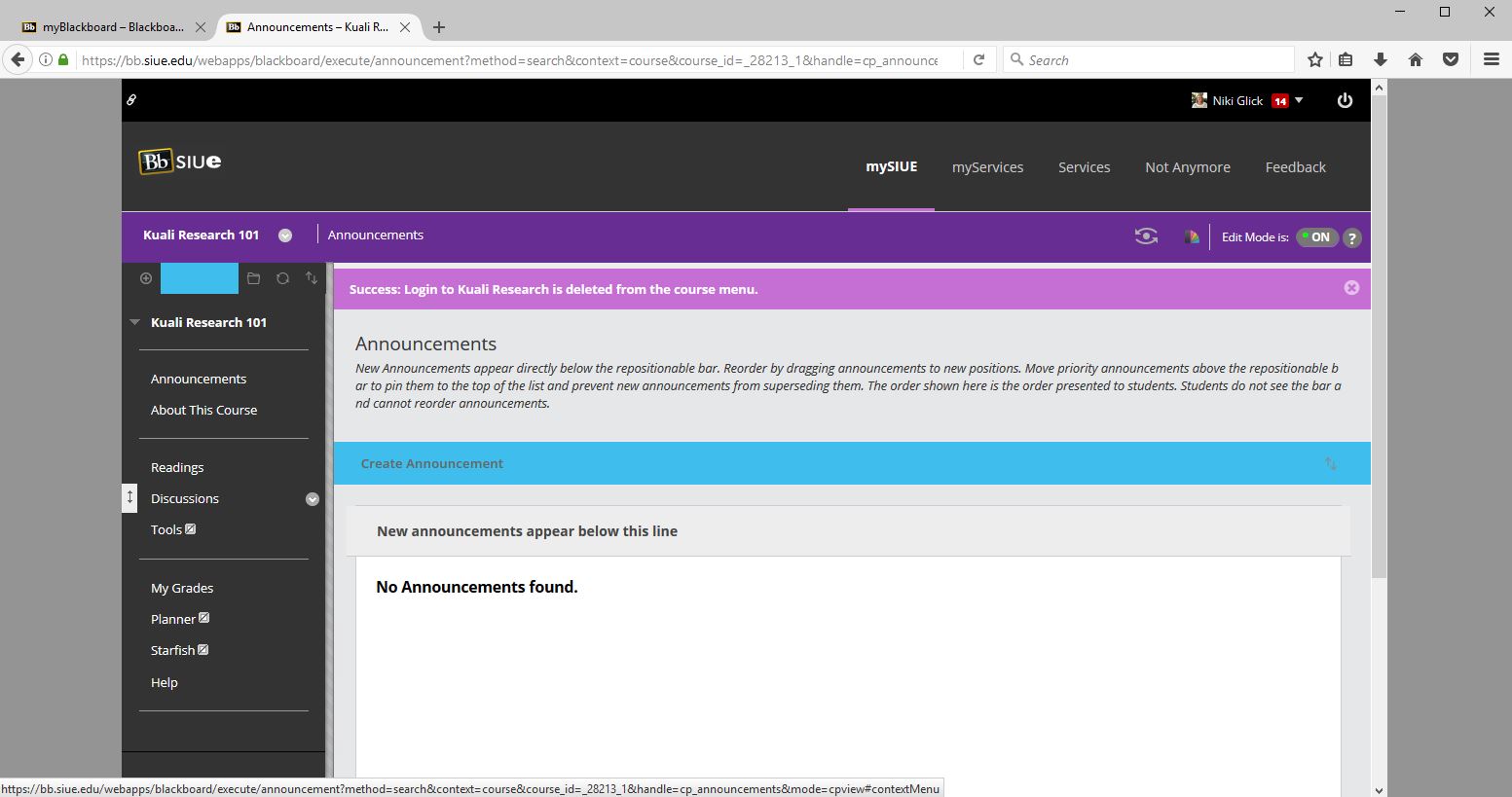Collapse the Kuali Research 101 menu section
Image resolution: width=1512 pixels, height=797 pixels.
click(135, 322)
